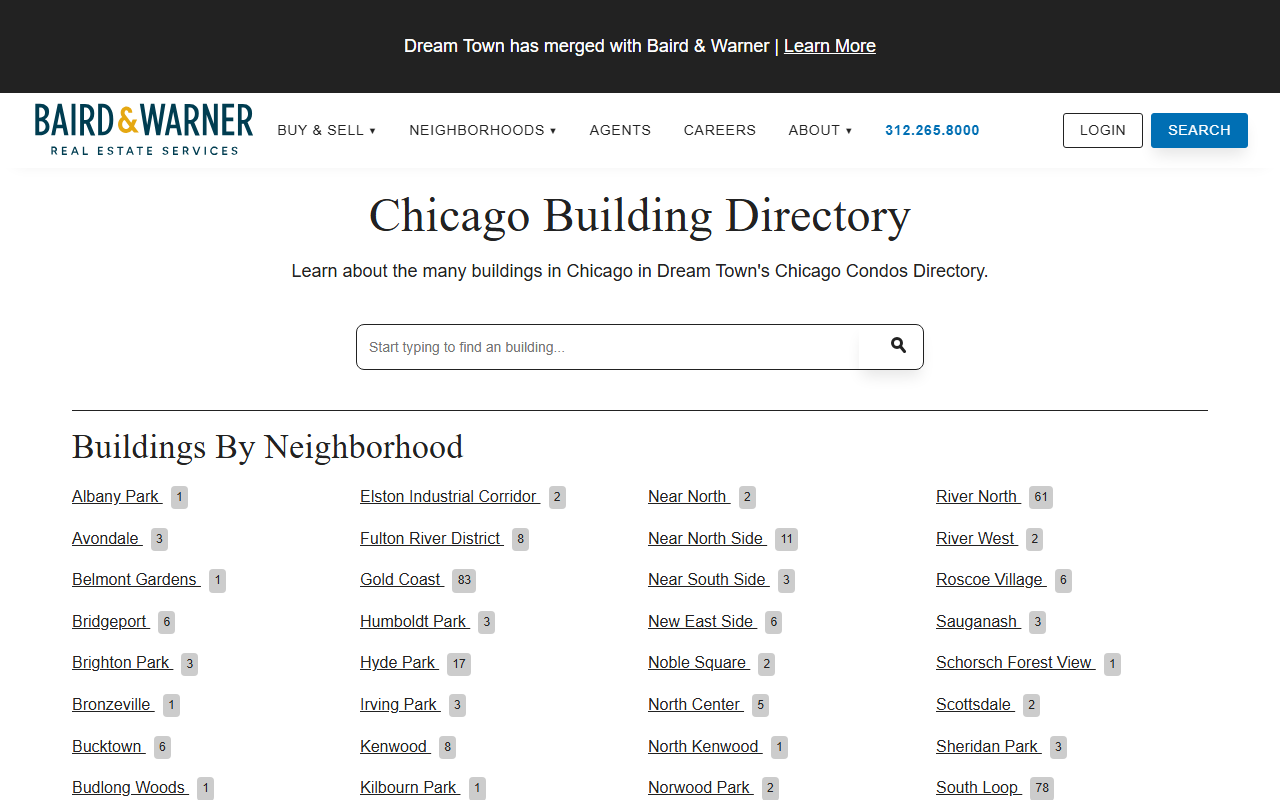
Task: Click the magnifier search icon button
Action: [898, 346]
